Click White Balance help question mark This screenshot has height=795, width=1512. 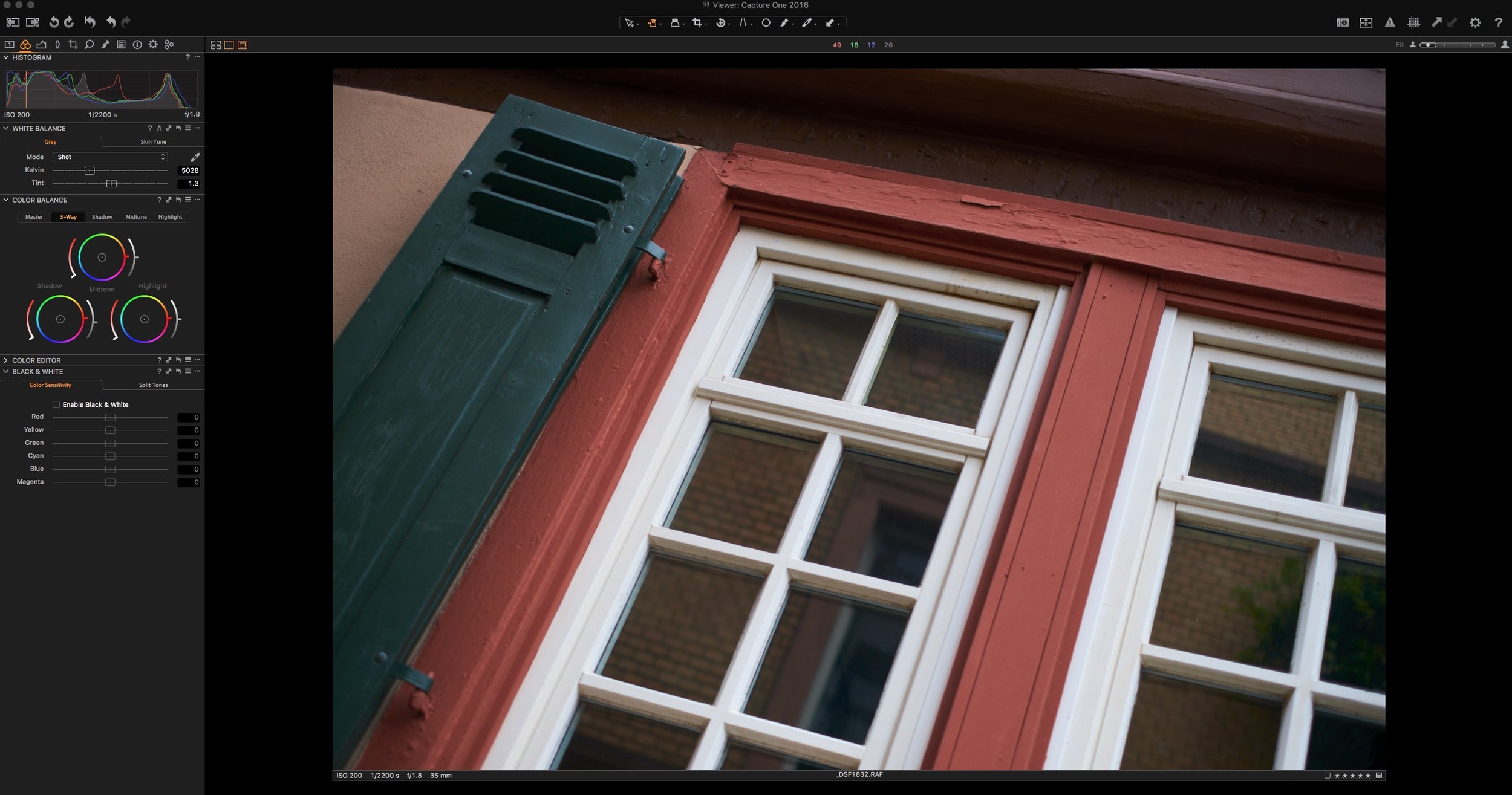click(149, 128)
